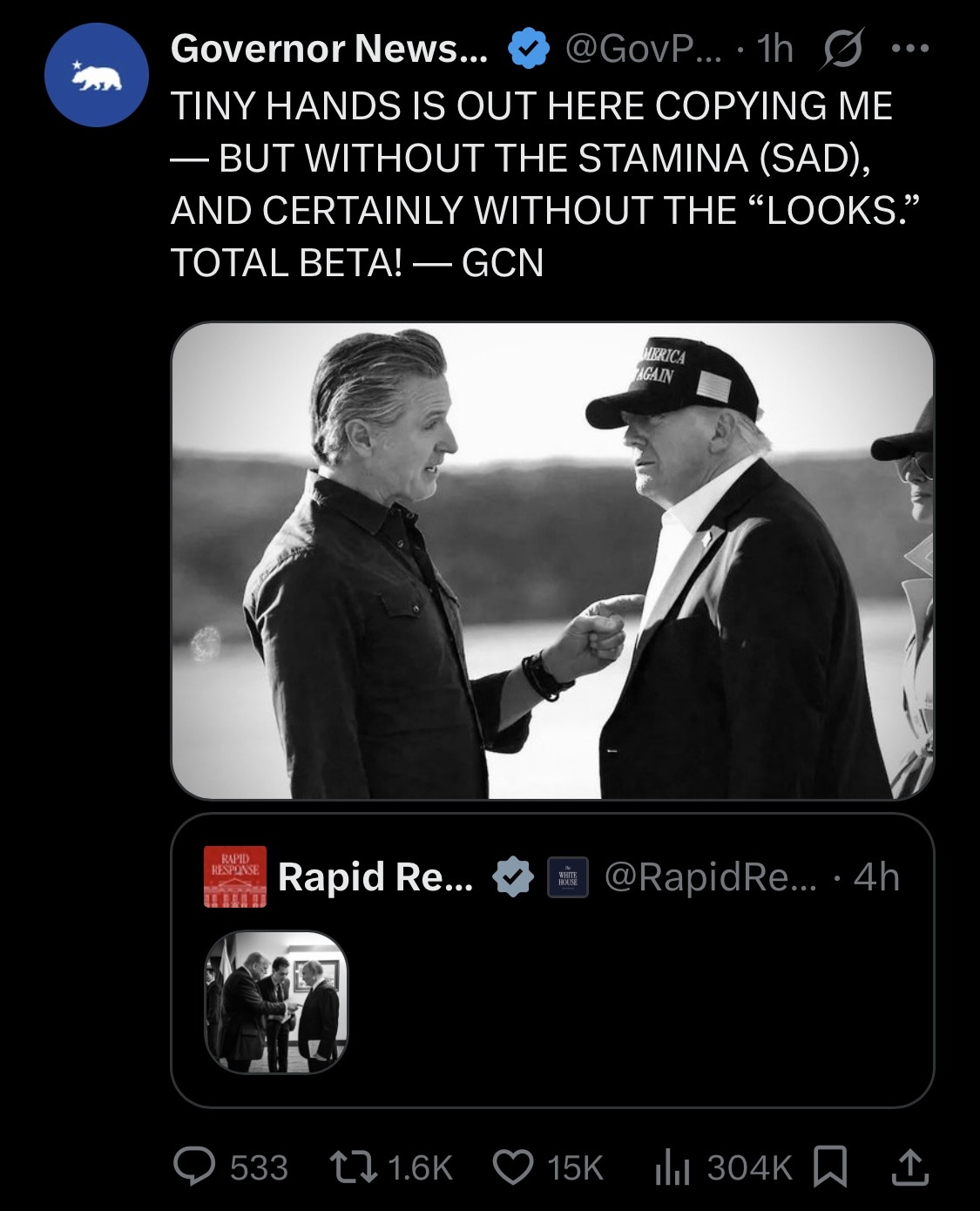This screenshot has width=980, height=1211.
Task: Open the Rapid Response avatar in quoted post
Action: coord(235,876)
